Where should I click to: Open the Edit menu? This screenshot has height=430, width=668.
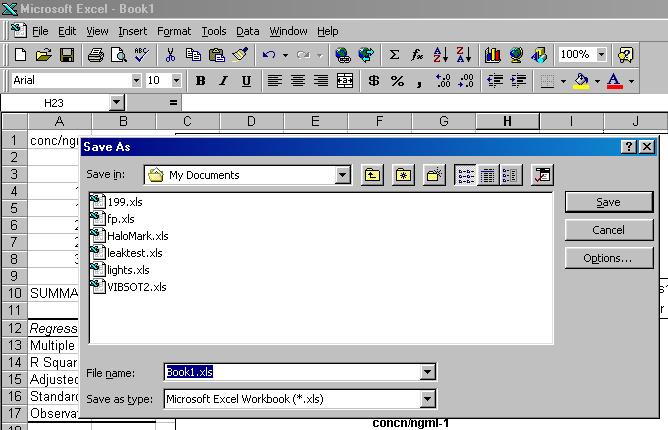pos(67,32)
